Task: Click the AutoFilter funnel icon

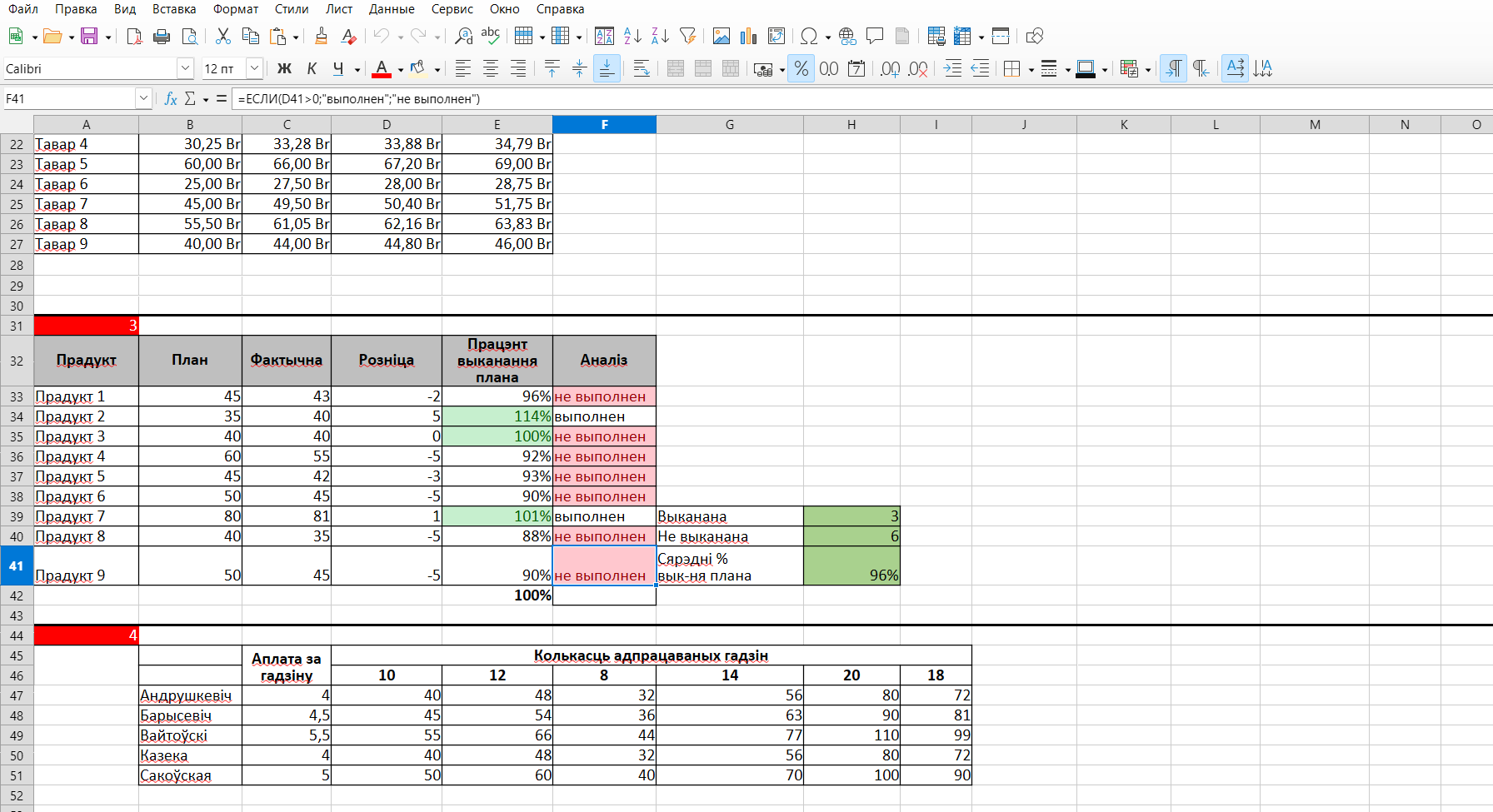Action: pos(687,36)
